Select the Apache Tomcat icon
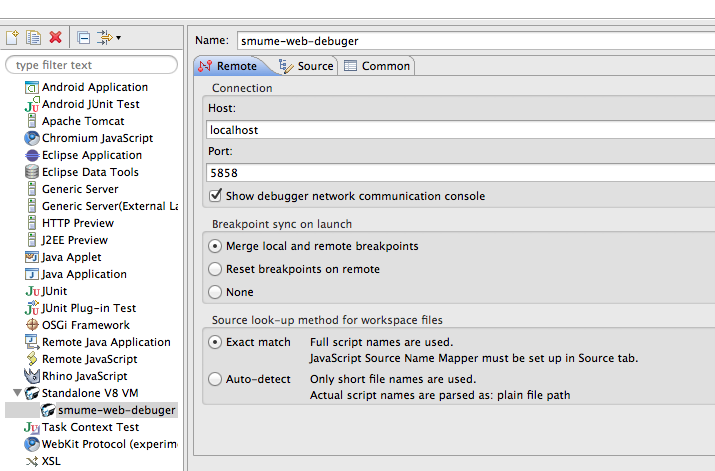Screen dimensions: 715x471 tap(31, 121)
